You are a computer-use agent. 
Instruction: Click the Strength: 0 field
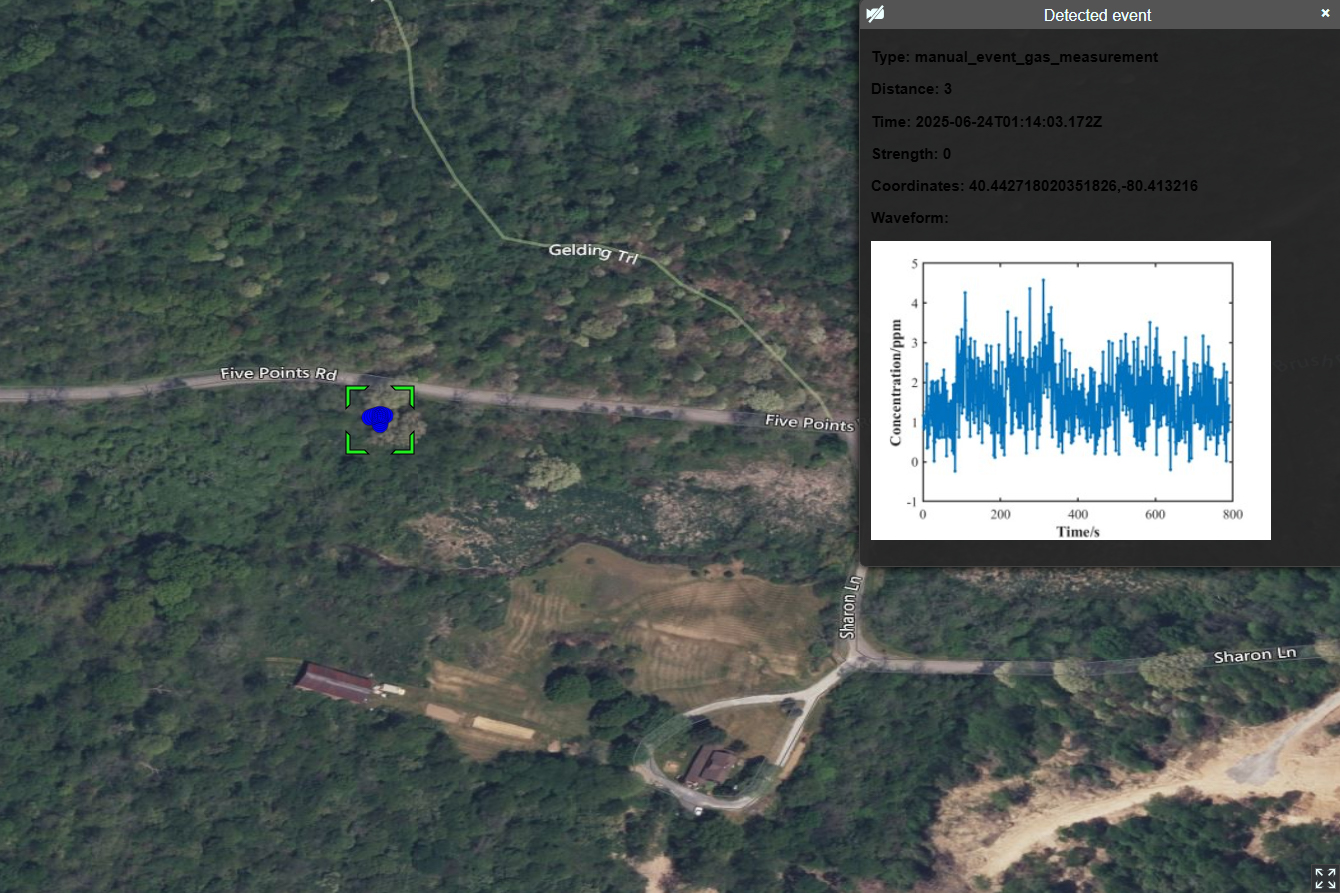tap(911, 154)
